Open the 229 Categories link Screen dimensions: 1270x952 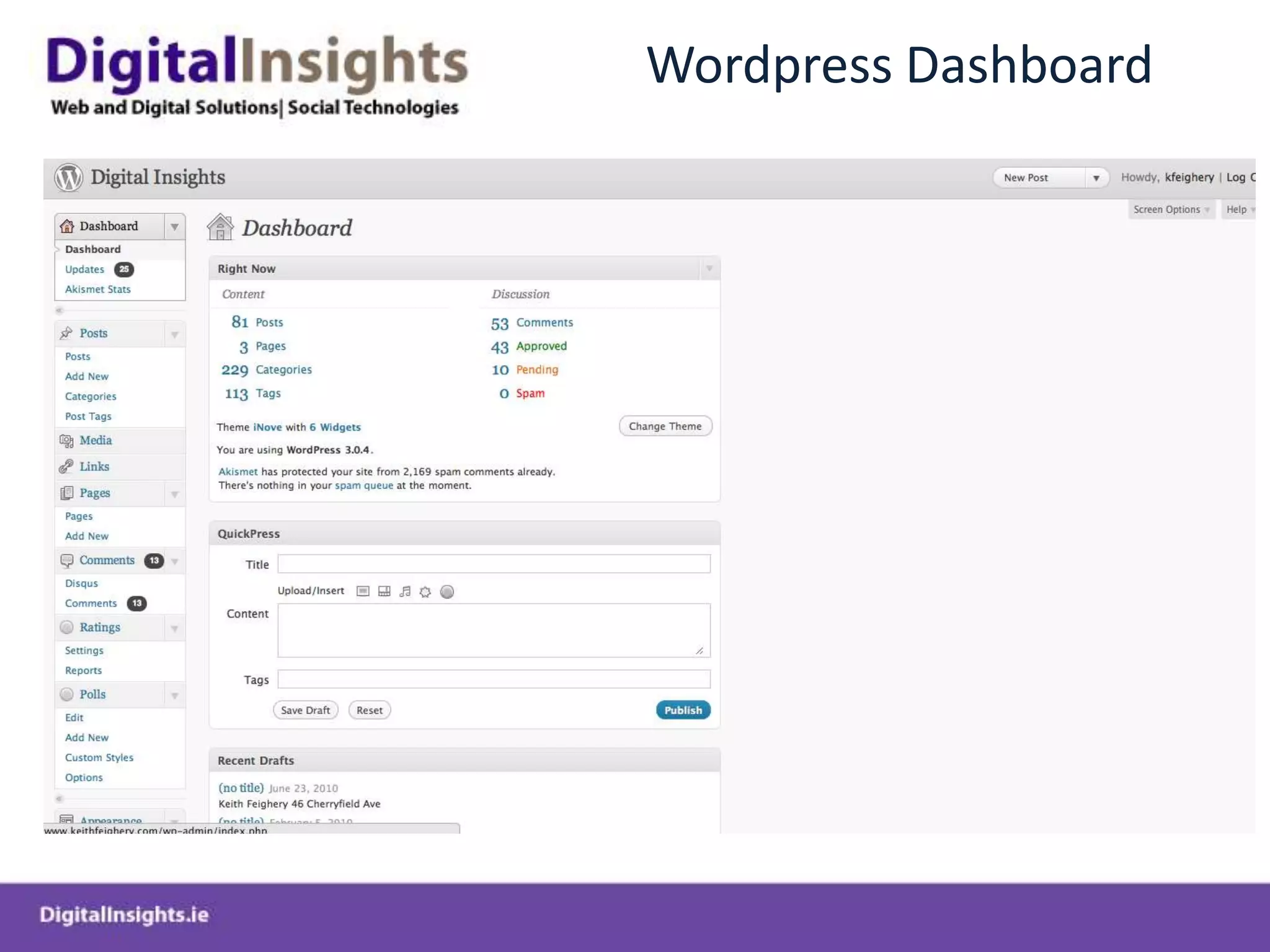(267, 370)
